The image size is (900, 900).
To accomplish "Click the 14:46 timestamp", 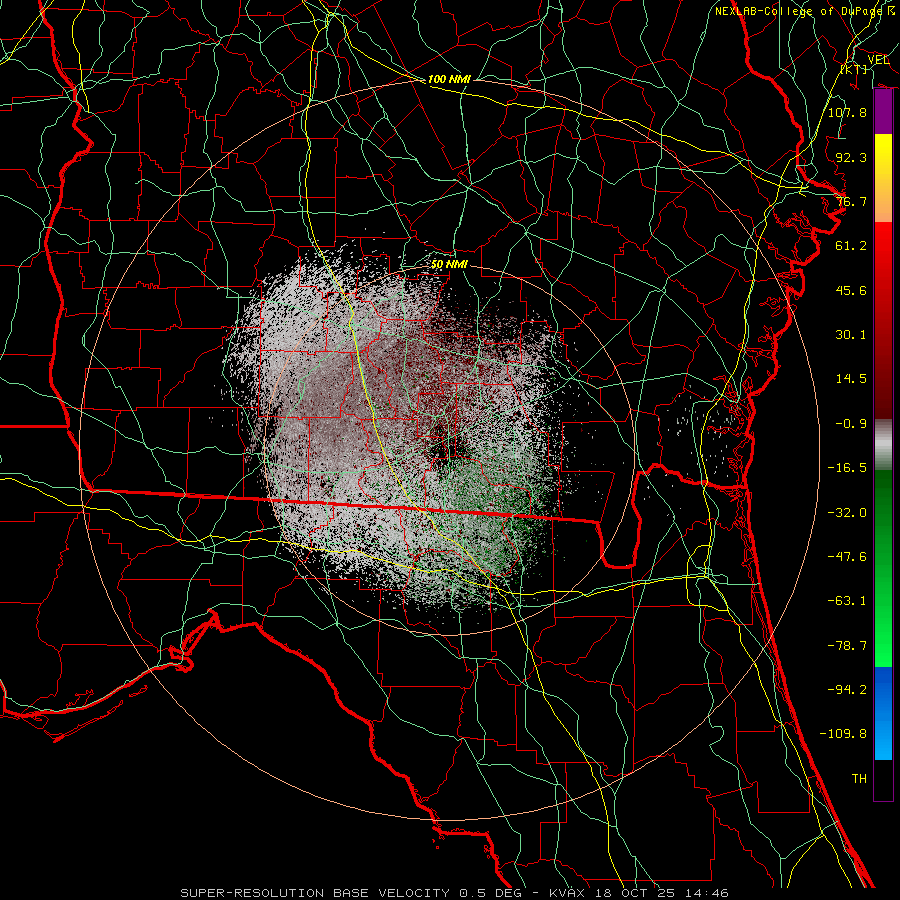I will pyautogui.click(x=705, y=893).
